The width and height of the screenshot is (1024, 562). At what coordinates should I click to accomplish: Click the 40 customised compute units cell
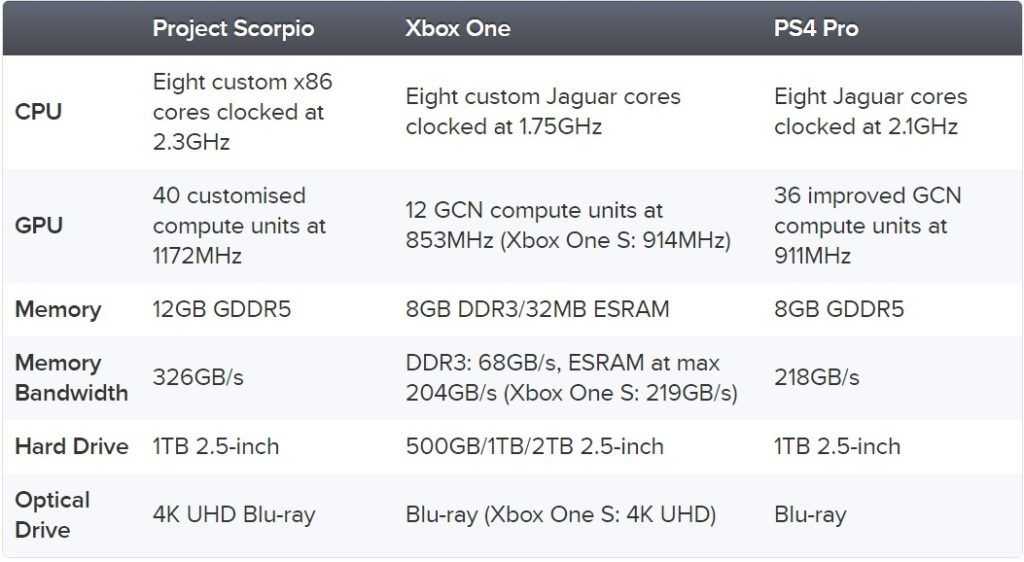[239, 226]
